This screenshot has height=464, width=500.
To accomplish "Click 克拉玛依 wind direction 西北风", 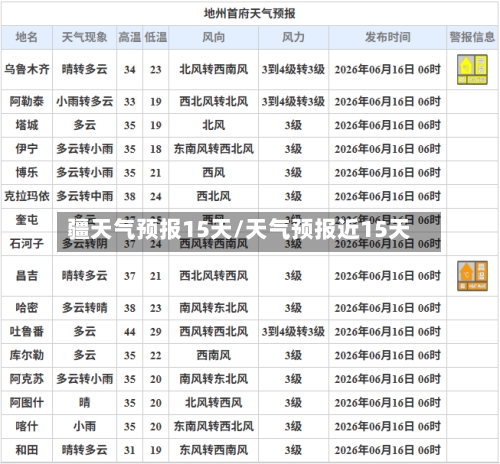I will point(213,196).
